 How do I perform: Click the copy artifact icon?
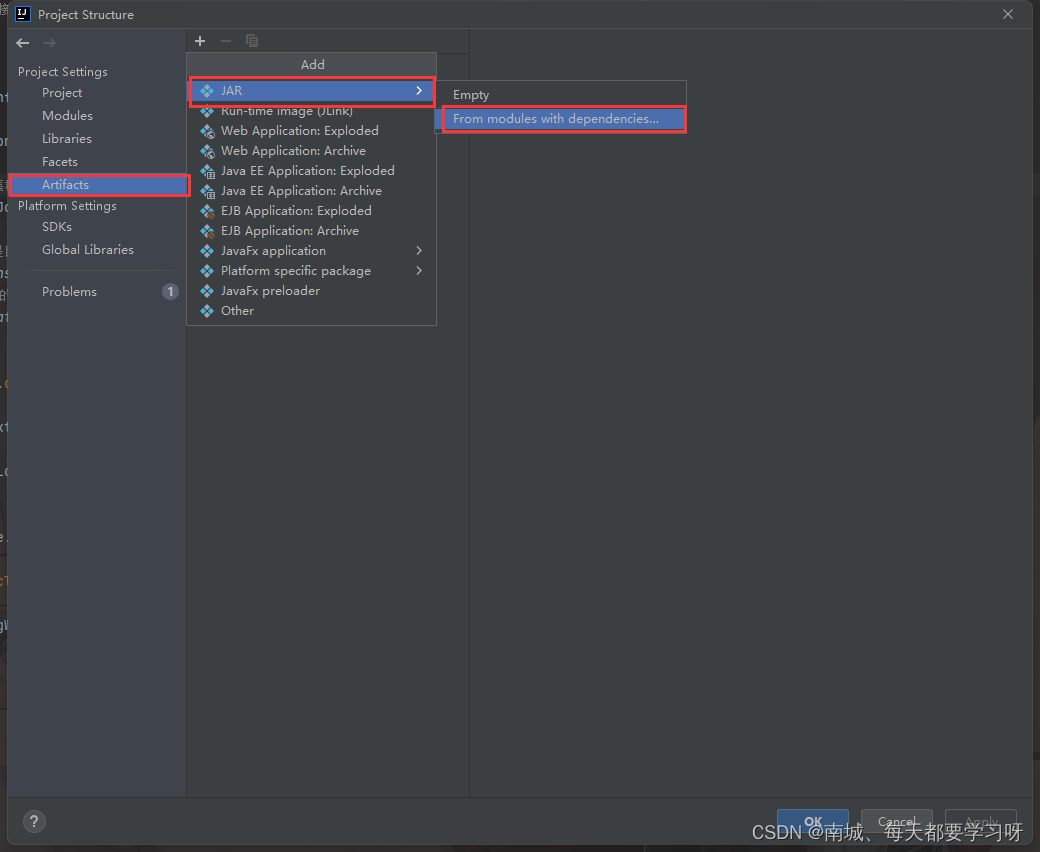[x=251, y=41]
